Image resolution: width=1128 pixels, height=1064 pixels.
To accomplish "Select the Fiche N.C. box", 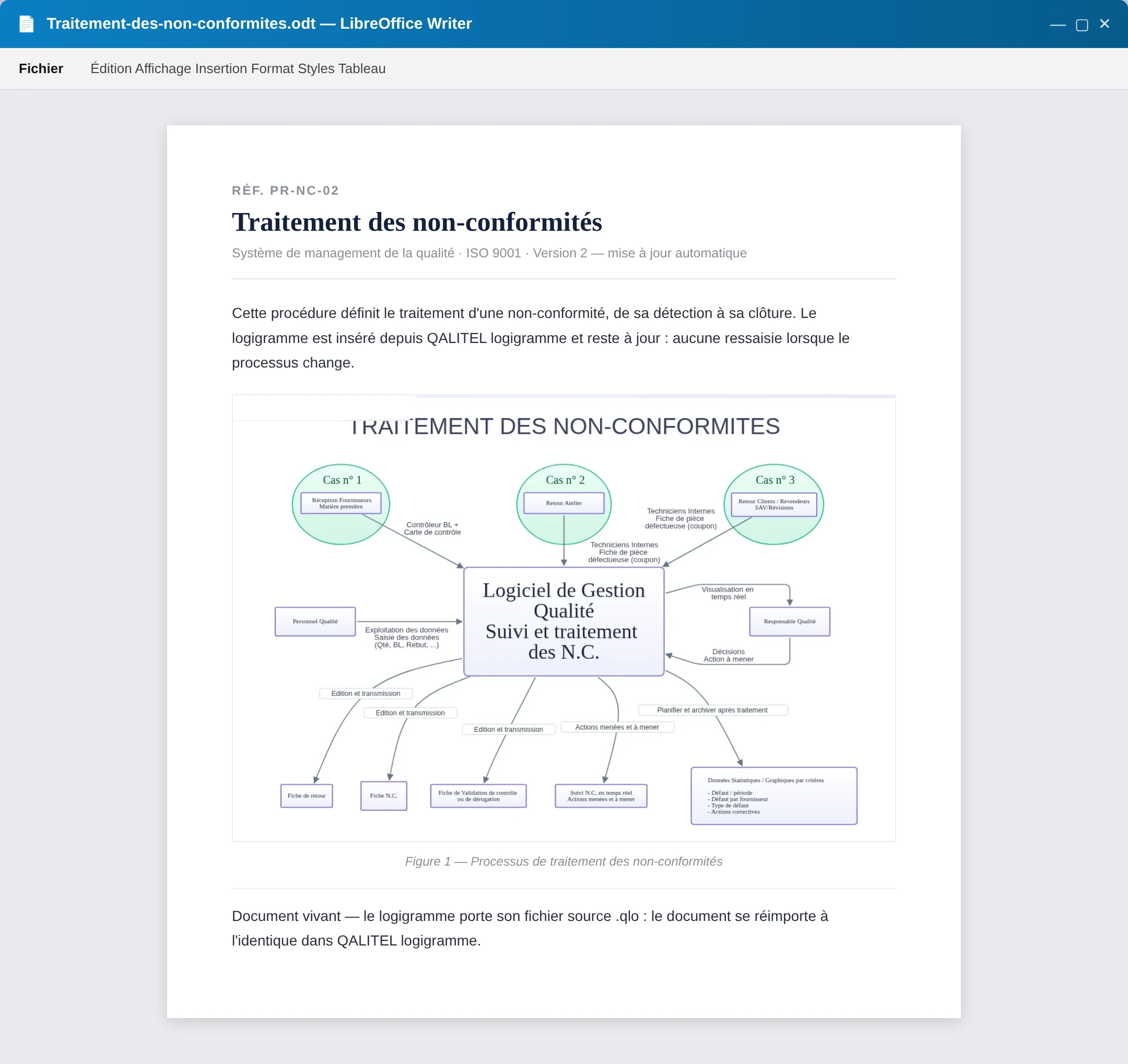I will (x=383, y=796).
